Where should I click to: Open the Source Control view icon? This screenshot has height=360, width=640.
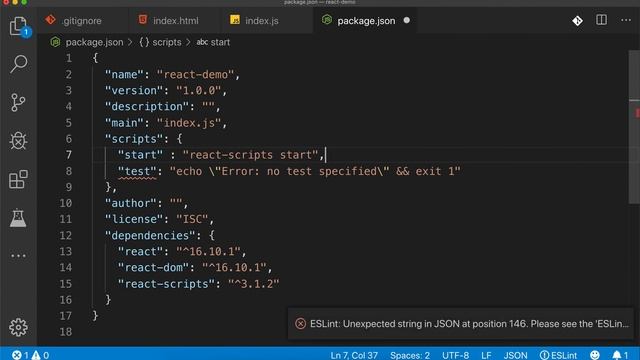[18, 102]
